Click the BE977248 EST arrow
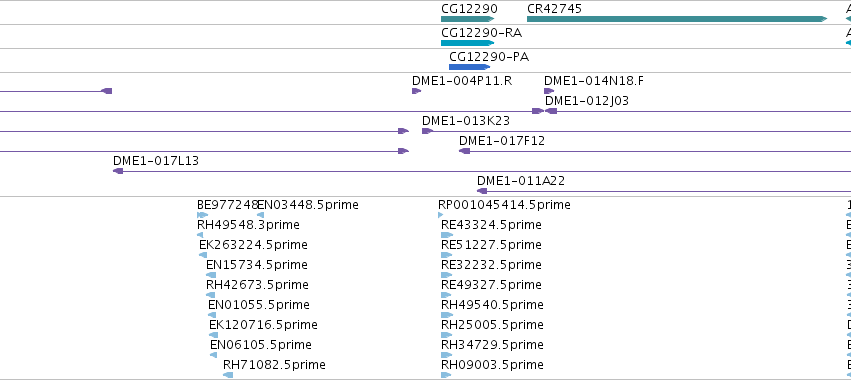This screenshot has width=851, height=380. point(202,215)
